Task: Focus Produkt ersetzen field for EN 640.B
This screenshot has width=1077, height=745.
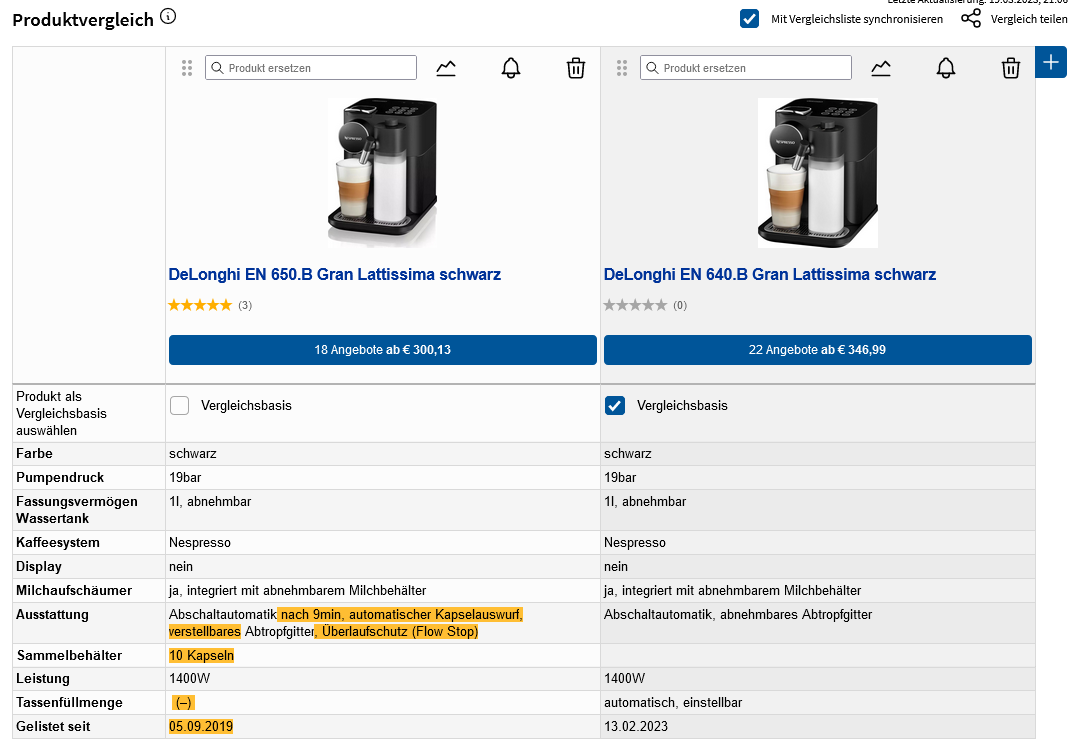Action: 746,68
